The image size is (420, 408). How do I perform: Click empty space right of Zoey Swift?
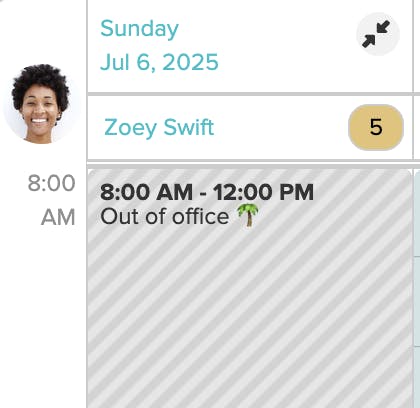(x=280, y=128)
